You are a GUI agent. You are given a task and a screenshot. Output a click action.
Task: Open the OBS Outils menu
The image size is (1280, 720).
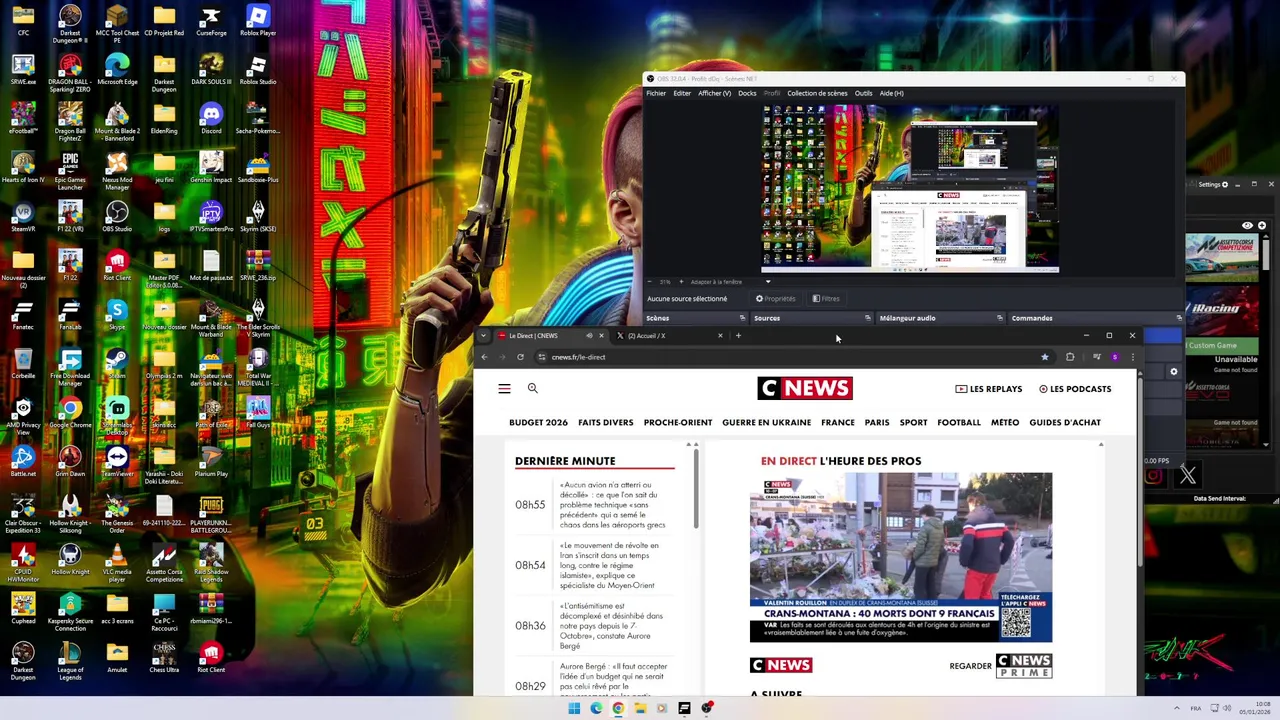pyautogui.click(x=863, y=93)
